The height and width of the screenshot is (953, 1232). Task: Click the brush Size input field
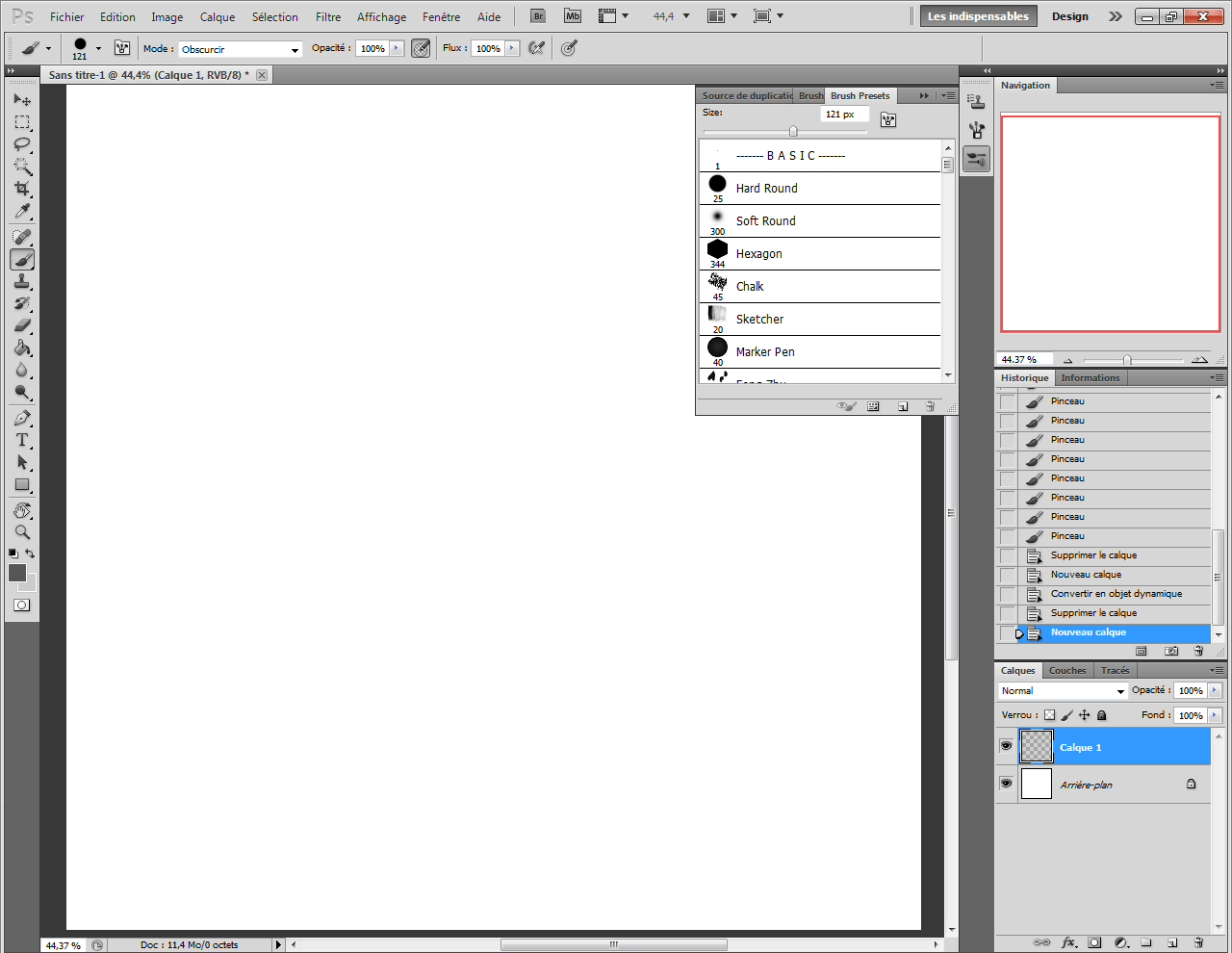coord(843,115)
